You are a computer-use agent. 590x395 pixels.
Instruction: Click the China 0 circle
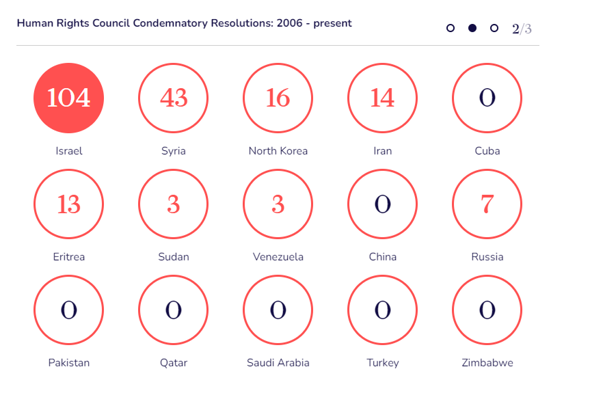pos(382,204)
